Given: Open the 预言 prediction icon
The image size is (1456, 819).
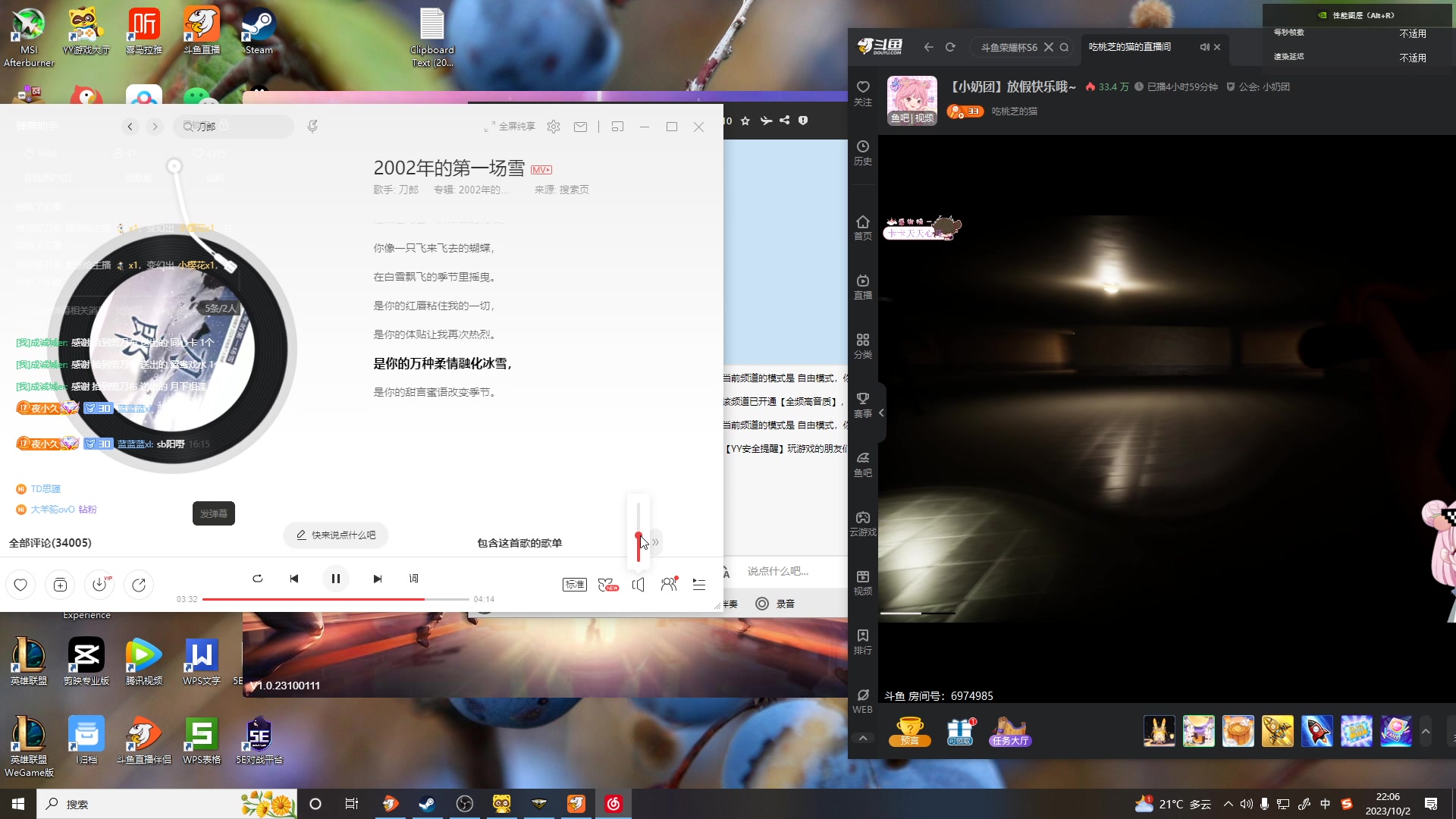Looking at the screenshot, I should point(910,731).
